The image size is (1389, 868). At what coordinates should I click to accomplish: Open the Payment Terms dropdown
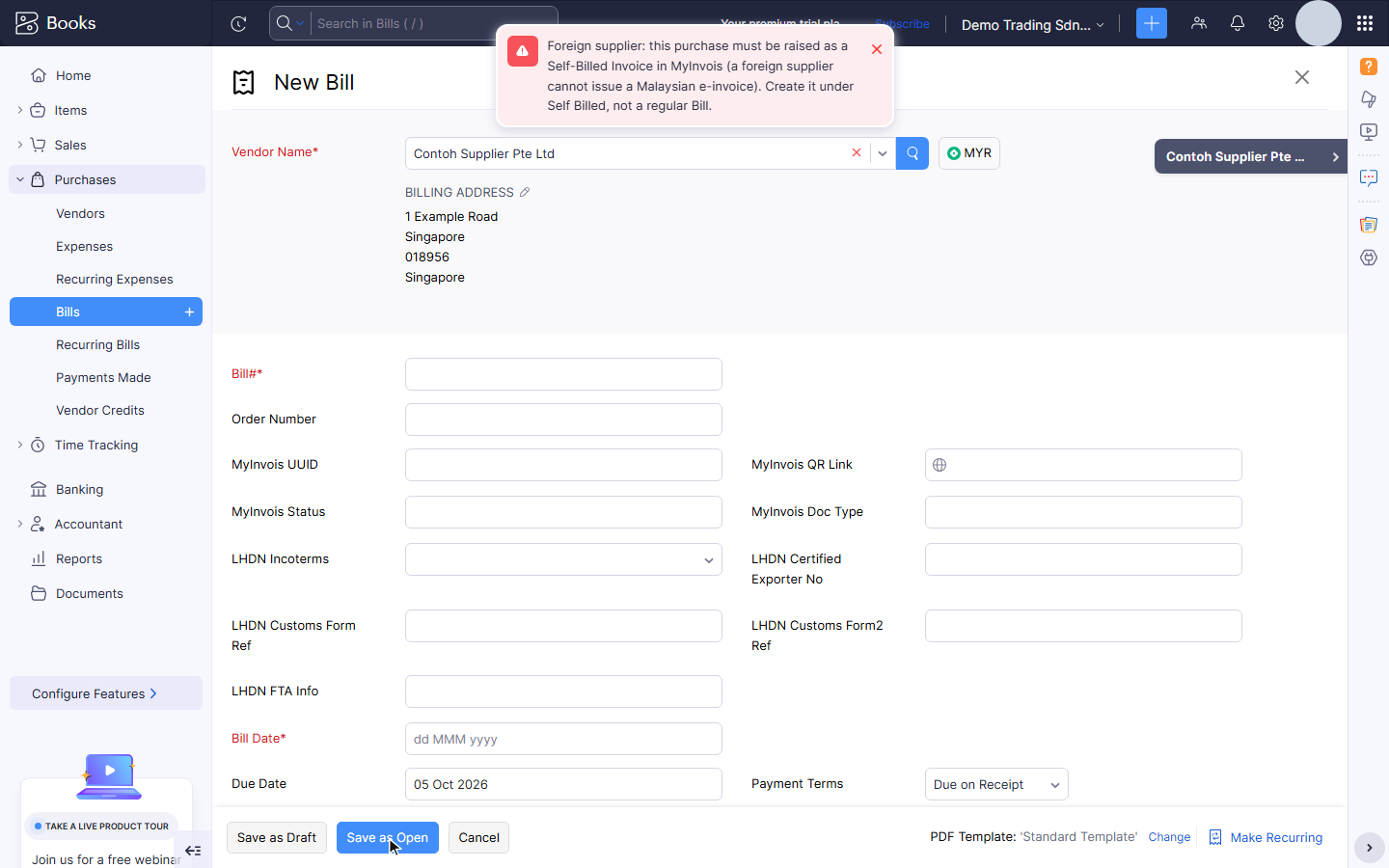996,784
